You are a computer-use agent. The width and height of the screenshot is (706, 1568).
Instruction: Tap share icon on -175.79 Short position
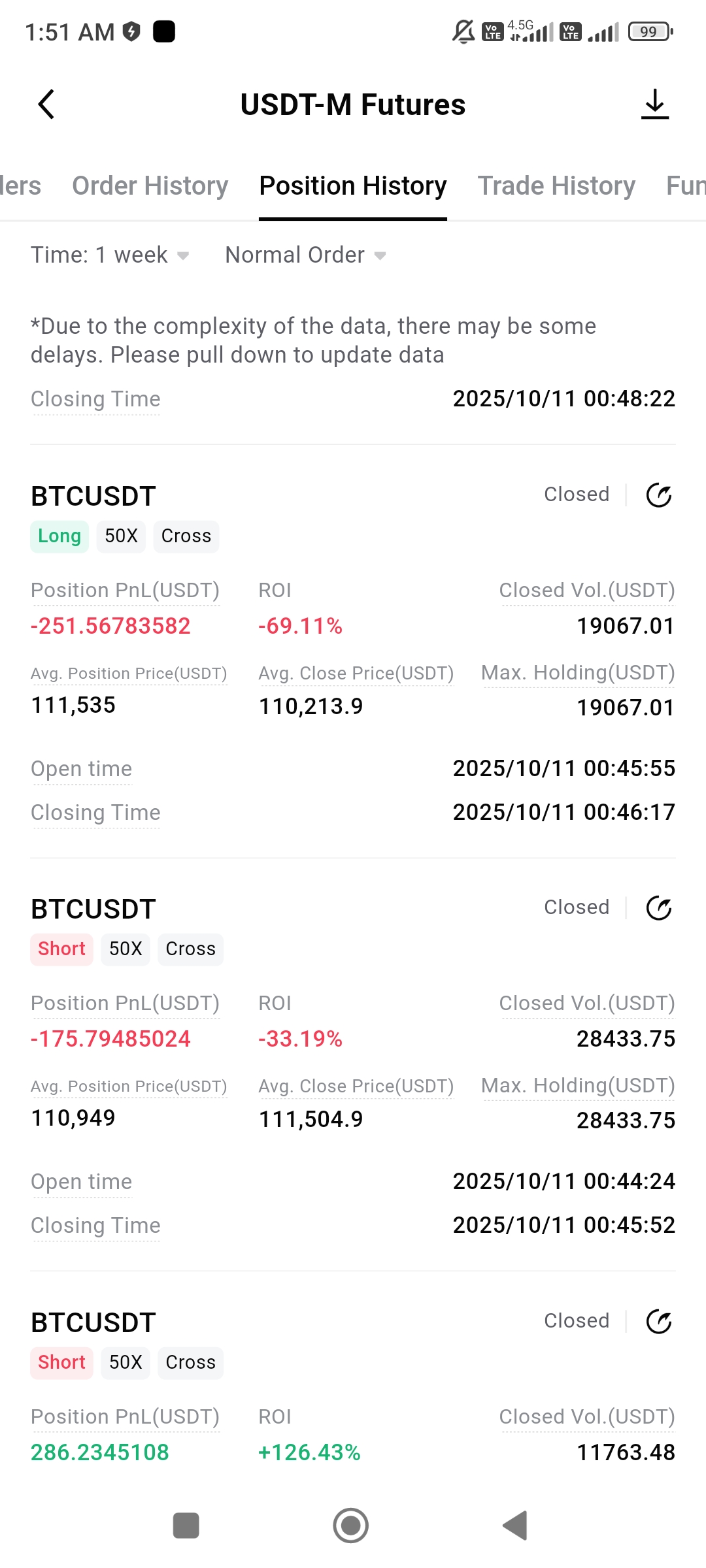click(x=659, y=908)
